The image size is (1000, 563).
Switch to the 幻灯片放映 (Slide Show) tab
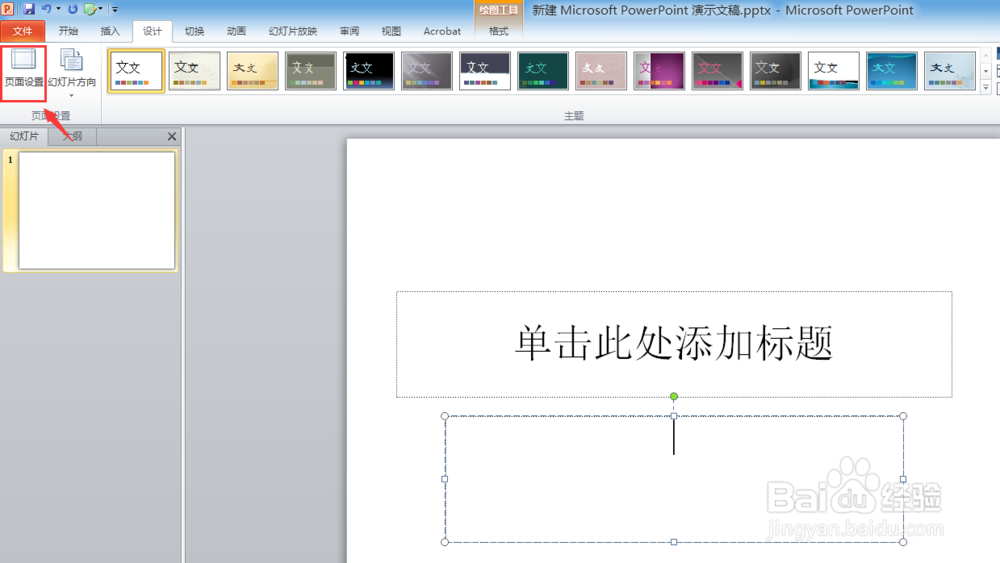(x=293, y=31)
